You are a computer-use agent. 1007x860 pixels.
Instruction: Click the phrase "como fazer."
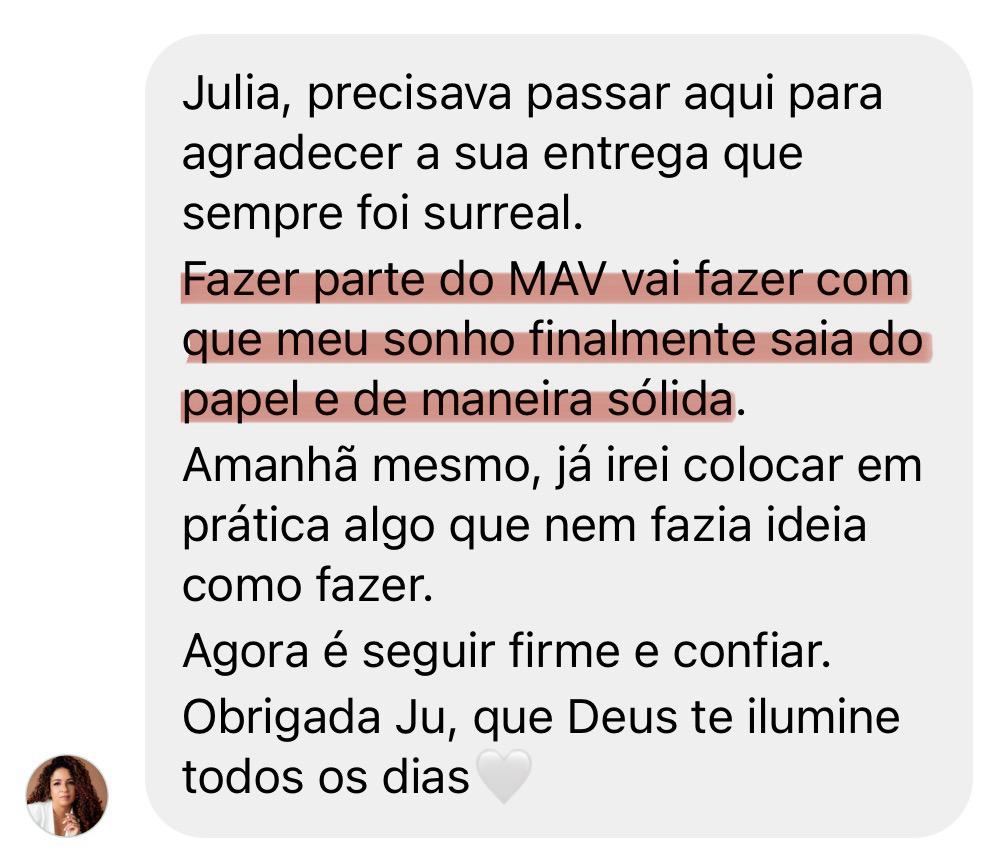pyautogui.click(x=308, y=586)
